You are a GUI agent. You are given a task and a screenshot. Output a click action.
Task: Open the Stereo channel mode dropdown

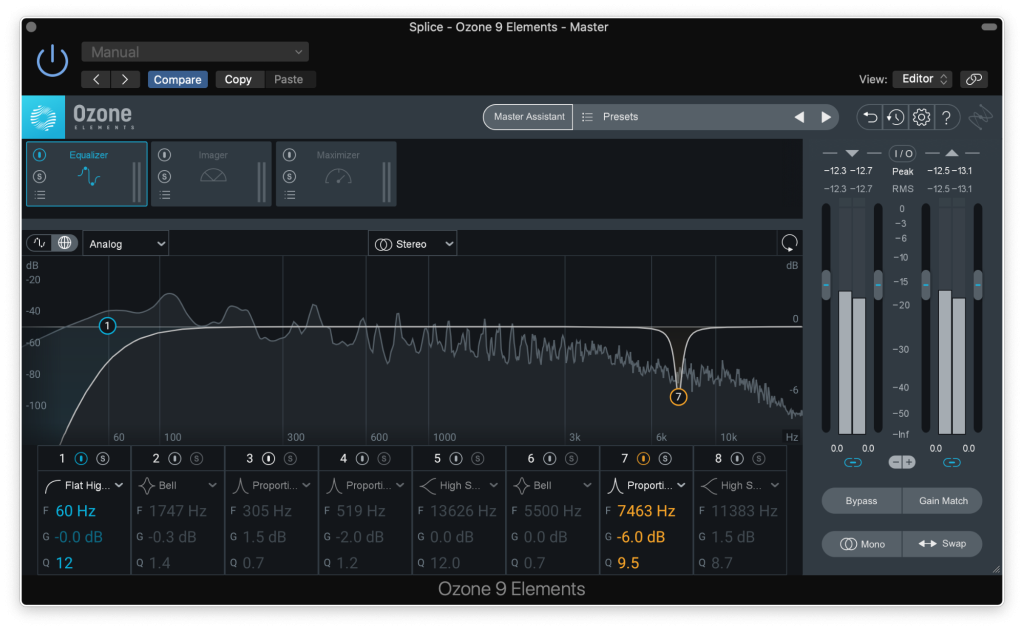[413, 244]
